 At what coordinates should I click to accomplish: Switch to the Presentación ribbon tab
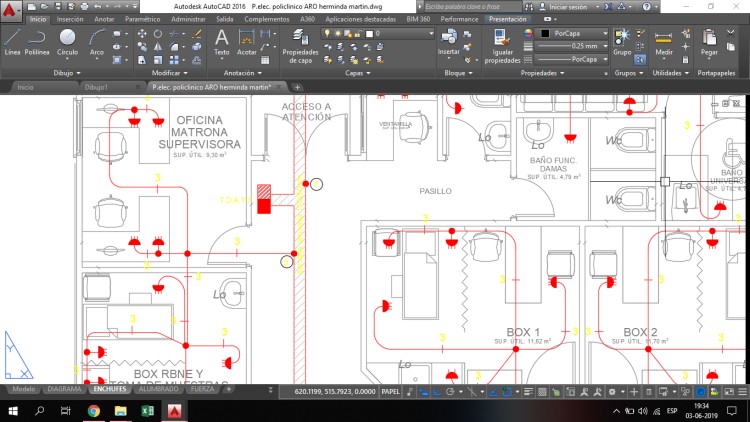pos(507,19)
